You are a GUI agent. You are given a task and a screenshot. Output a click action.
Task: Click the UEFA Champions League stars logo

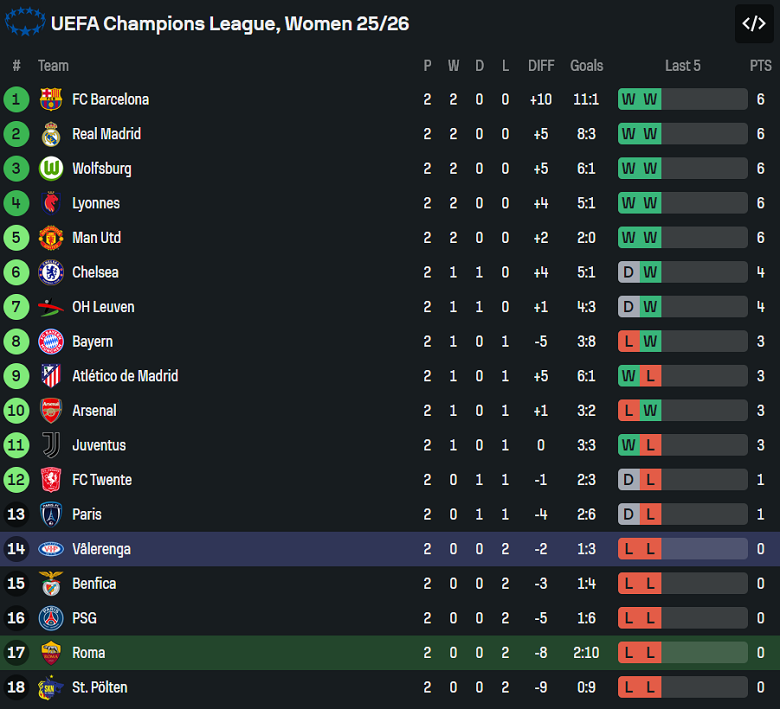24,22
